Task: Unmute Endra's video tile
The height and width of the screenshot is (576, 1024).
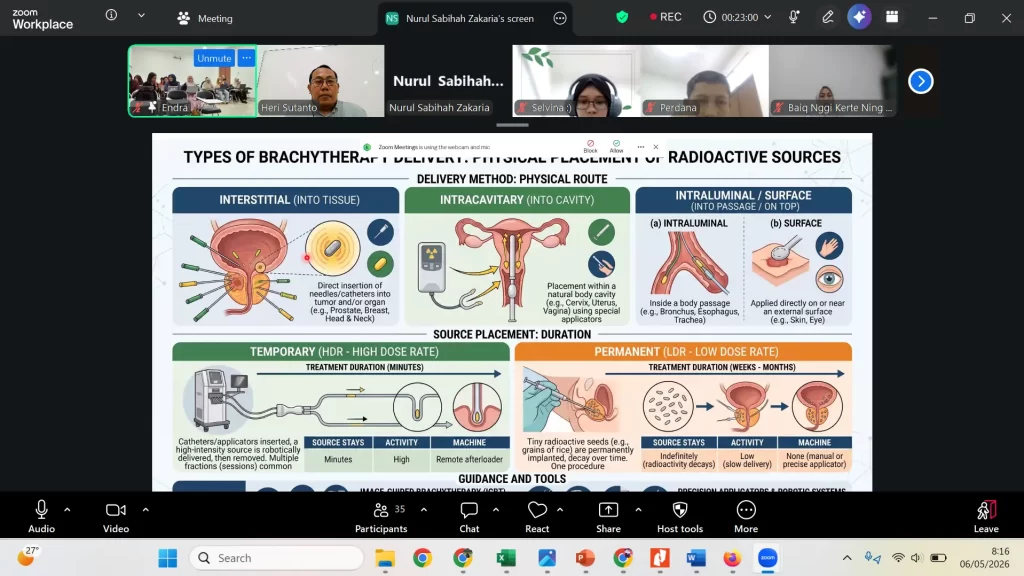Action: (214, 58)
